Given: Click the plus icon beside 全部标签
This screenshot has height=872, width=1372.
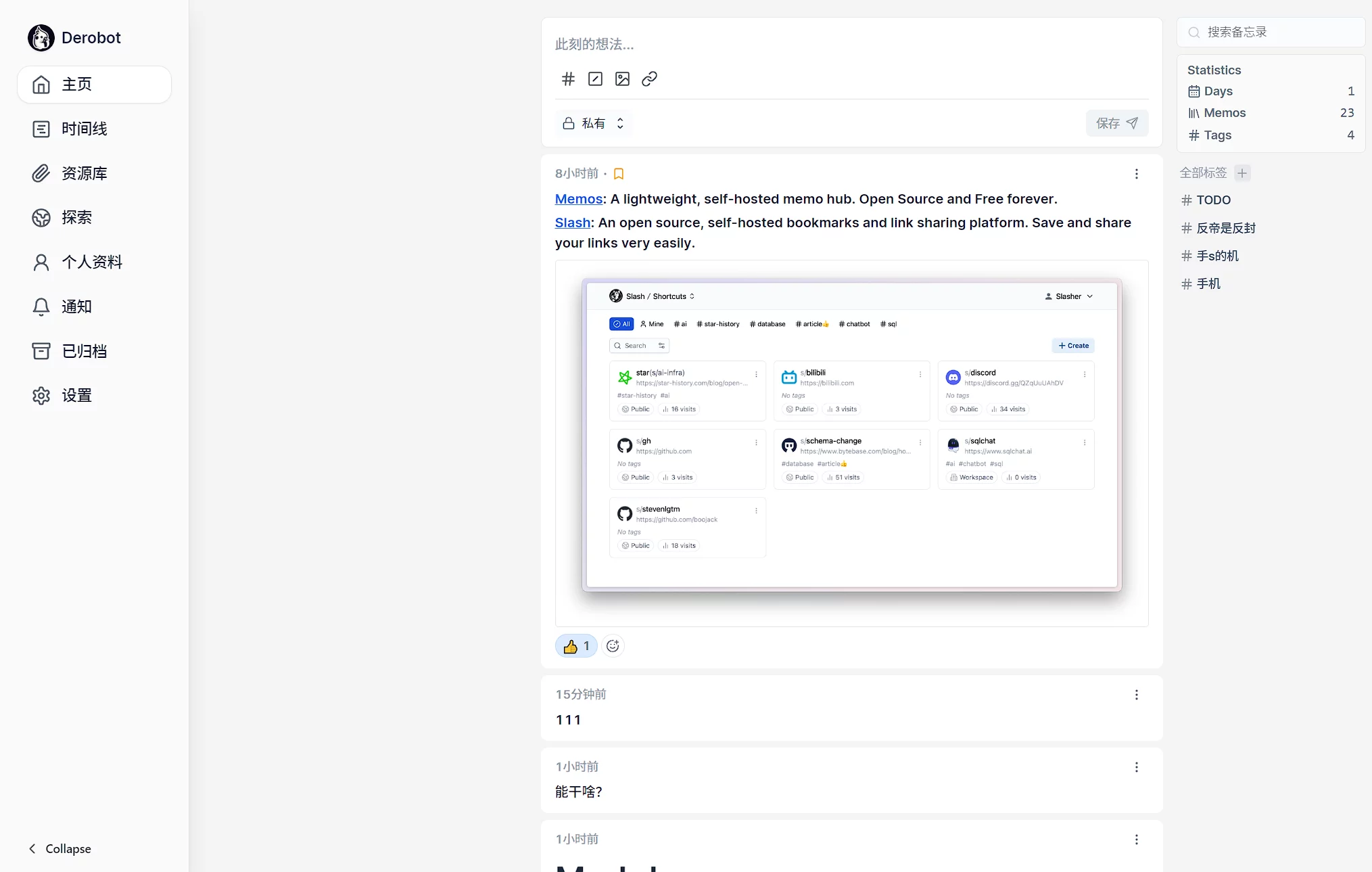Looking at the screenshot, I should coord(1242,173).
